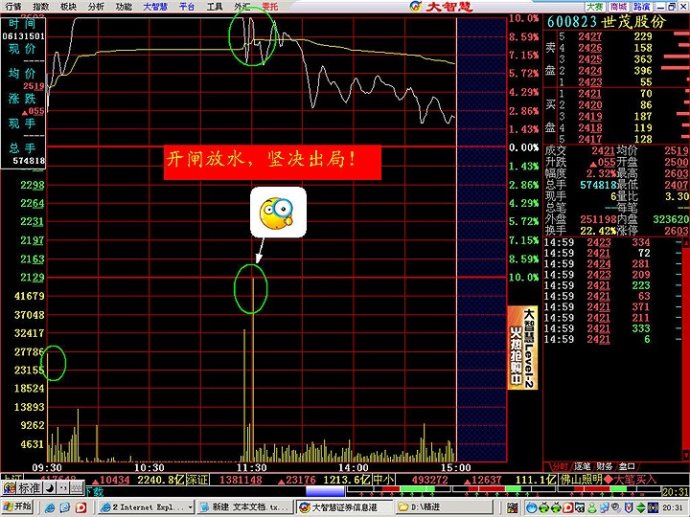Click stock title 600823 世茂股份
Image resolution: width=690 pixels, height=517 pixels.
607,22
